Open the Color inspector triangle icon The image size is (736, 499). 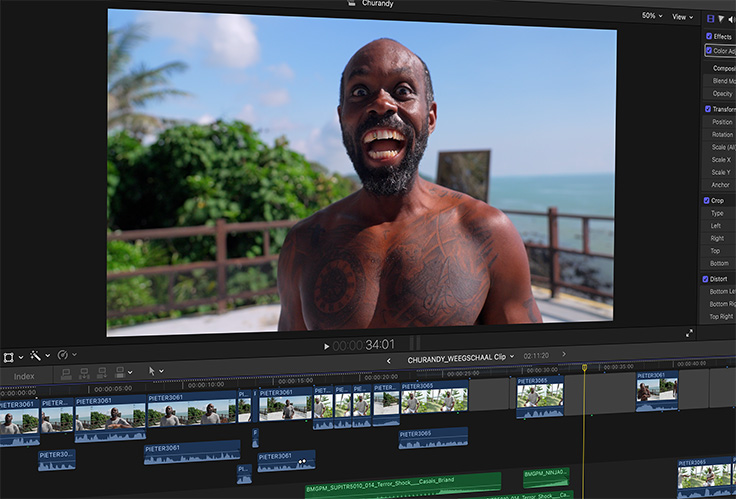[x=721, y=19]
